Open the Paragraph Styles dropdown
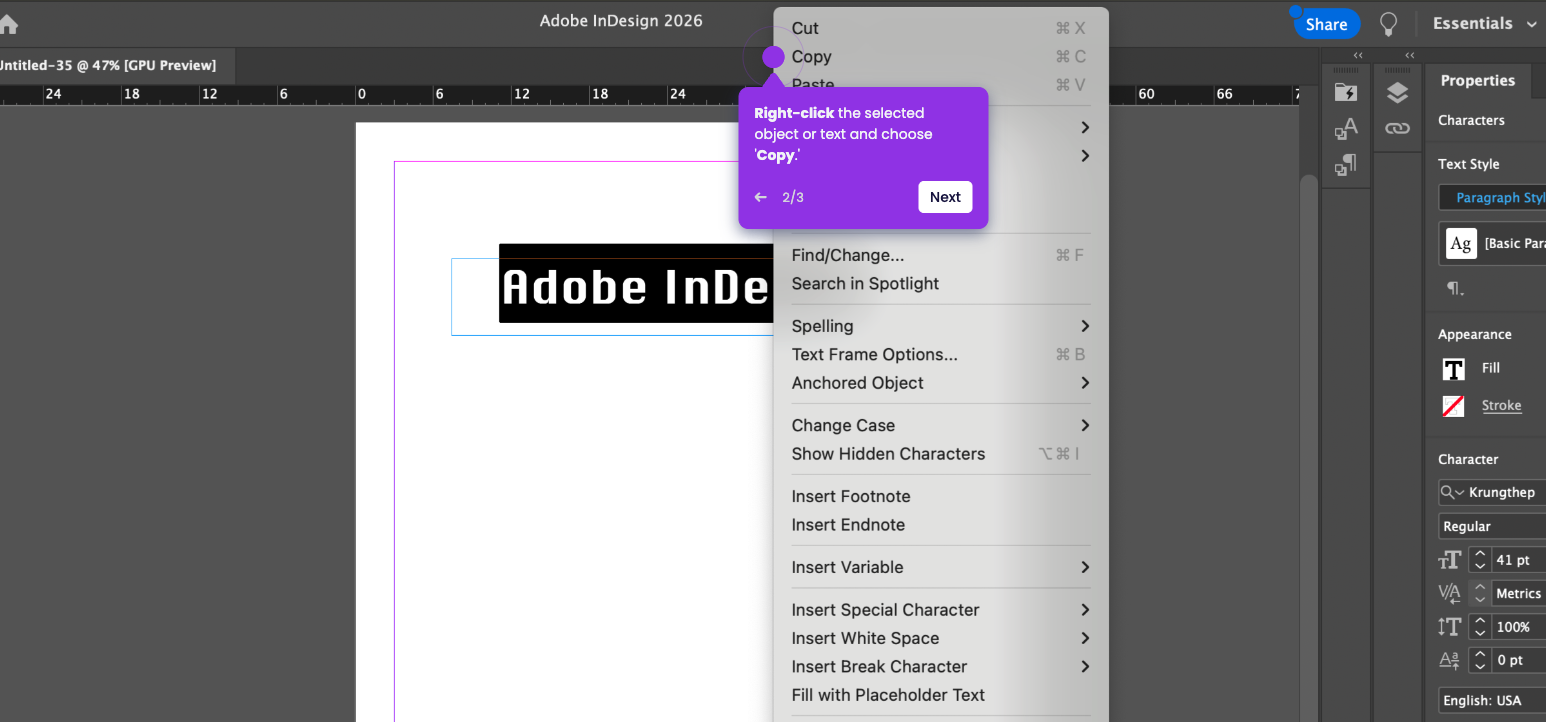Screen dimensions: 1546x722 click(x=1493, y=198)
